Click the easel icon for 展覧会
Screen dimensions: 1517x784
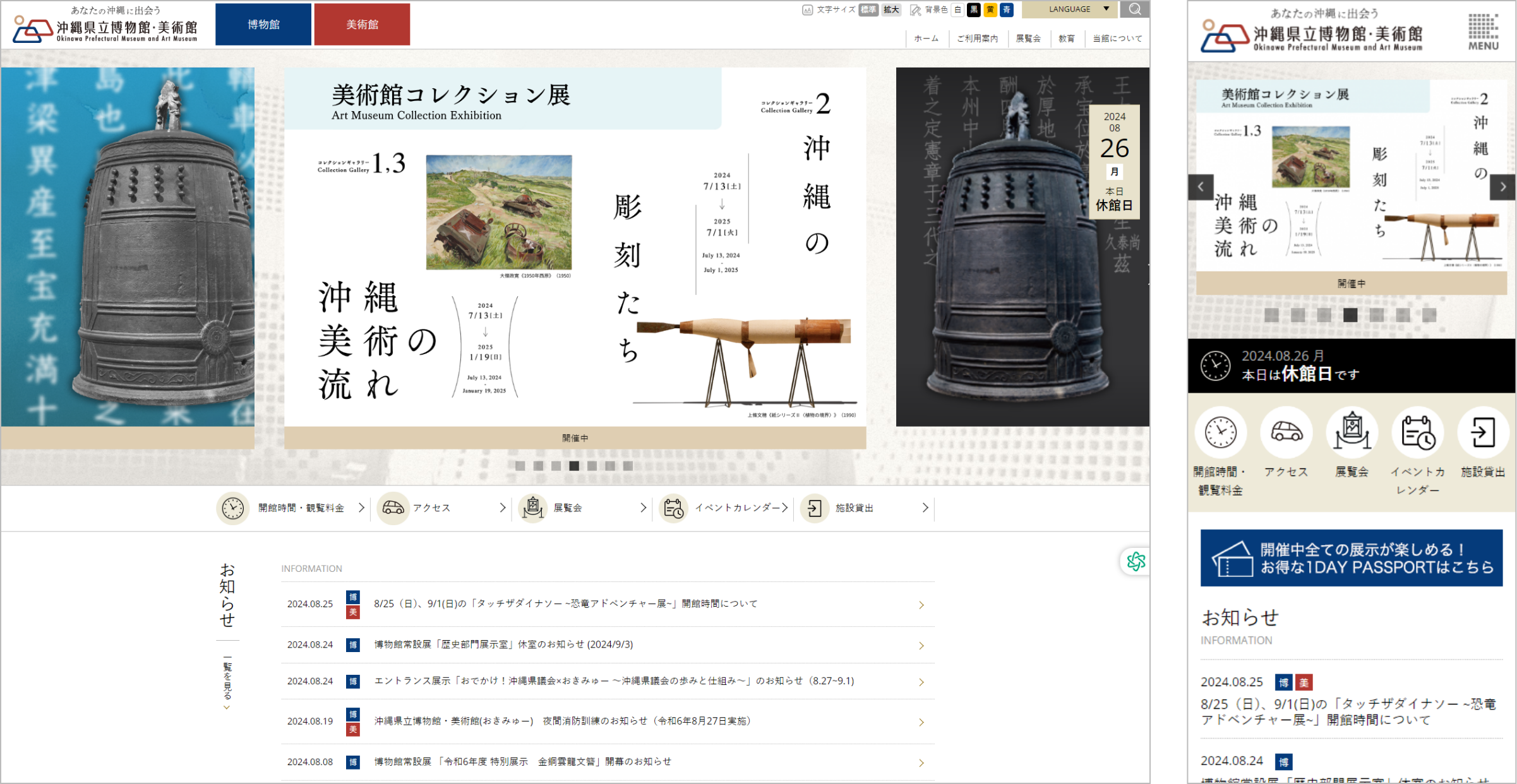tap(533, 508)
